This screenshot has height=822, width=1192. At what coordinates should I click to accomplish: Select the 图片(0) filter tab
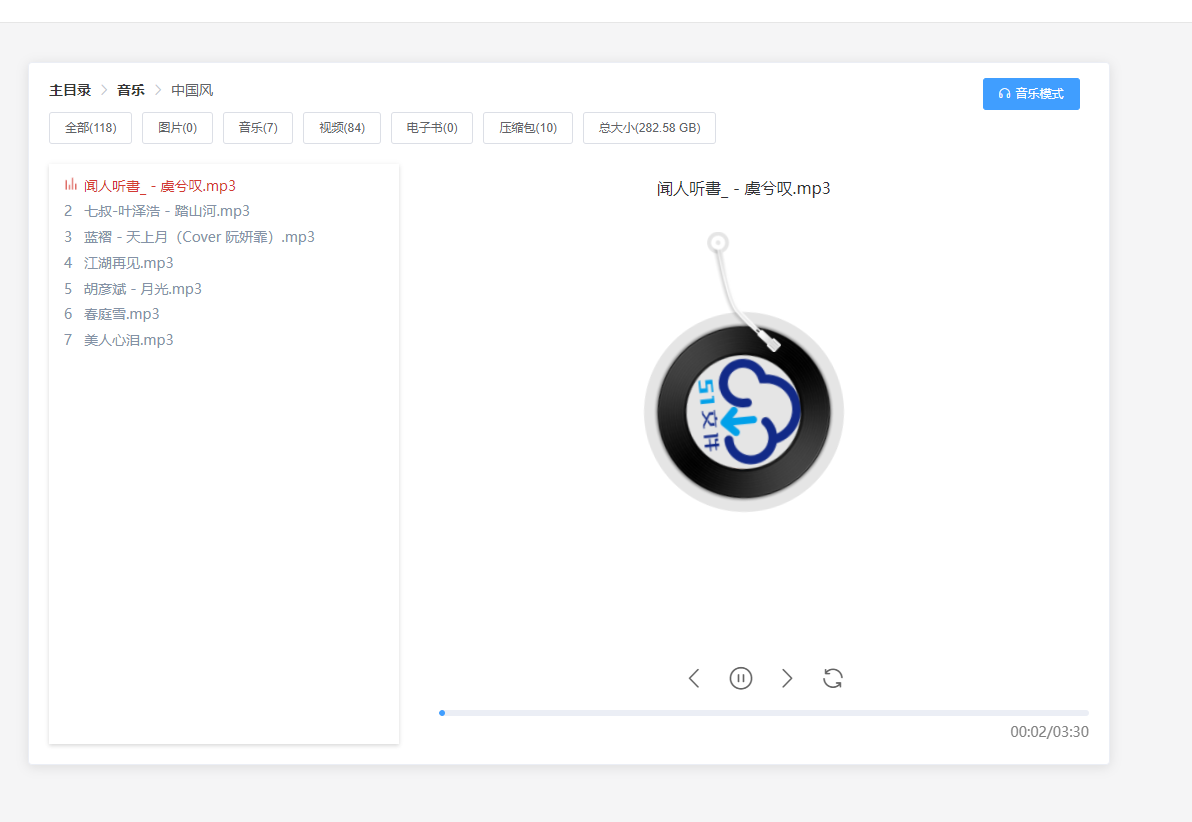coord(177,128)
